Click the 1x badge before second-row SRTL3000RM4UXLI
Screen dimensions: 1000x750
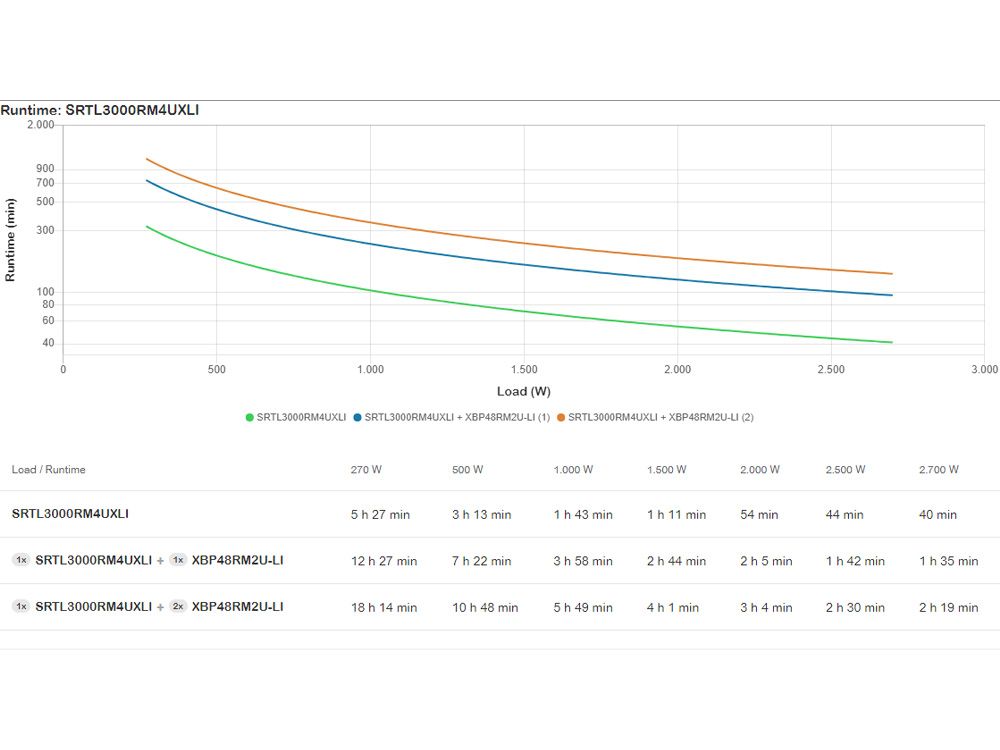[x=21, y=560]
